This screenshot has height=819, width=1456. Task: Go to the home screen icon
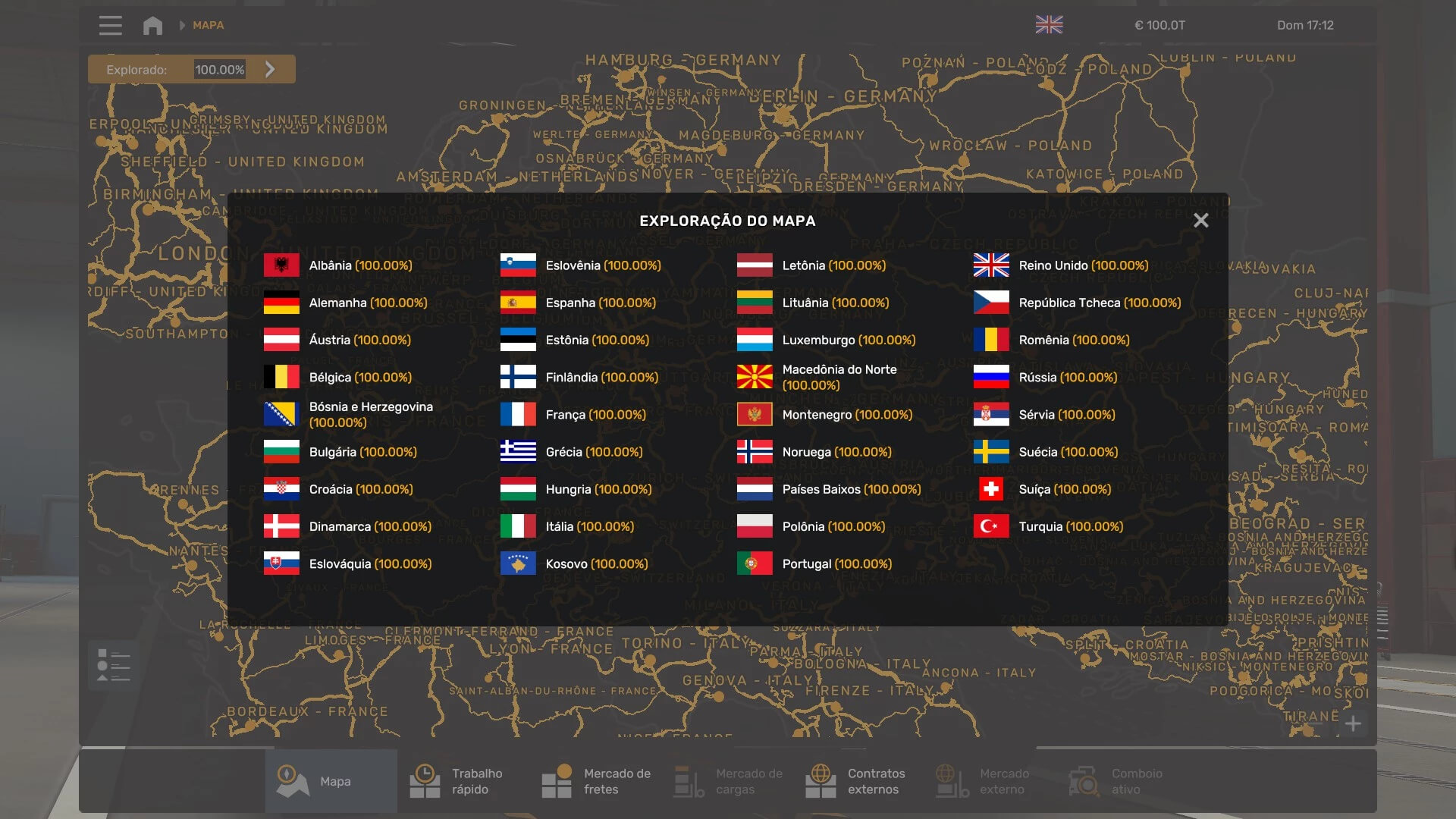152,25
